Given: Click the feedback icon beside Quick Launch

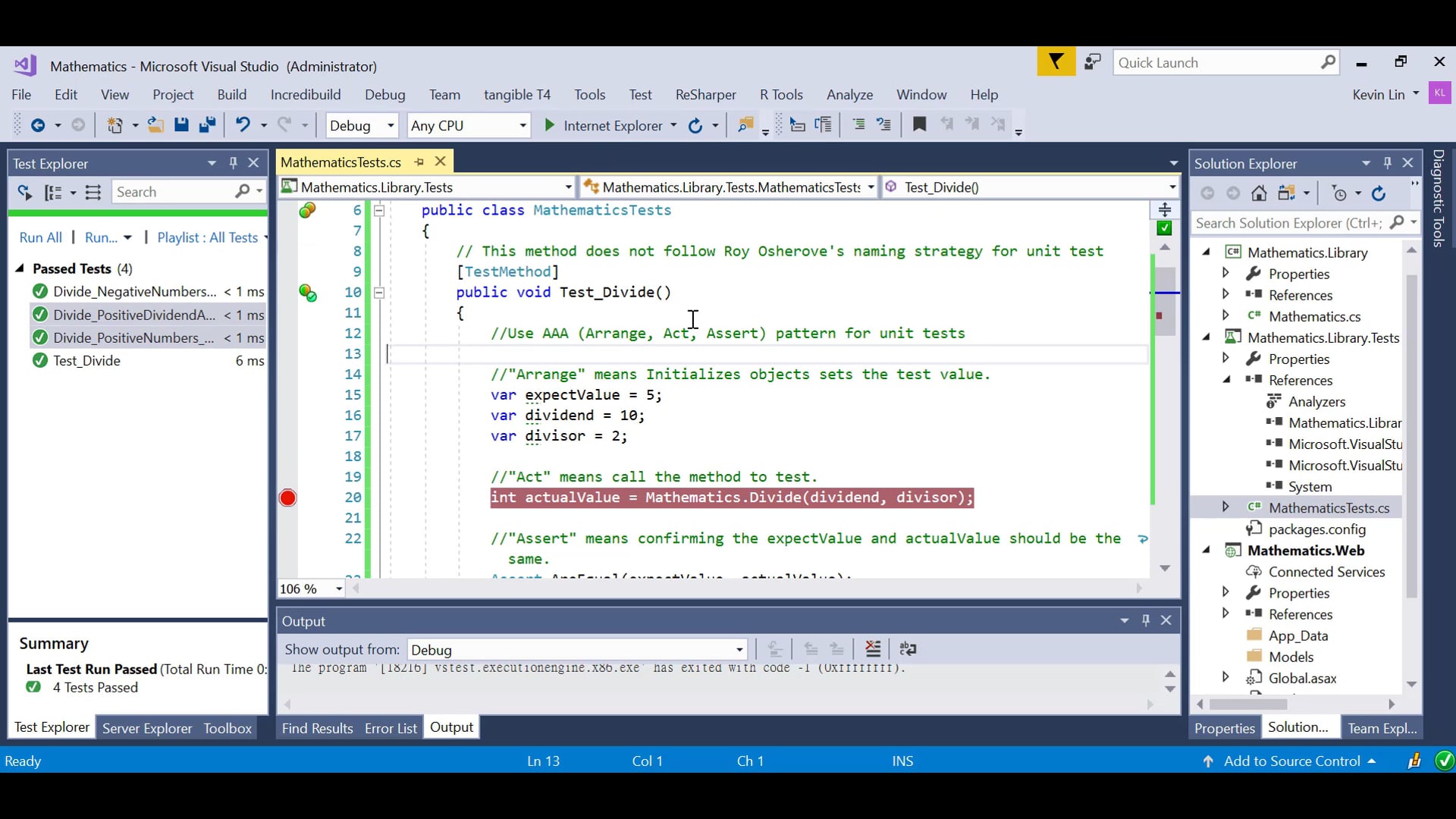Looking at the screenshot, I should coord(1092,62).
